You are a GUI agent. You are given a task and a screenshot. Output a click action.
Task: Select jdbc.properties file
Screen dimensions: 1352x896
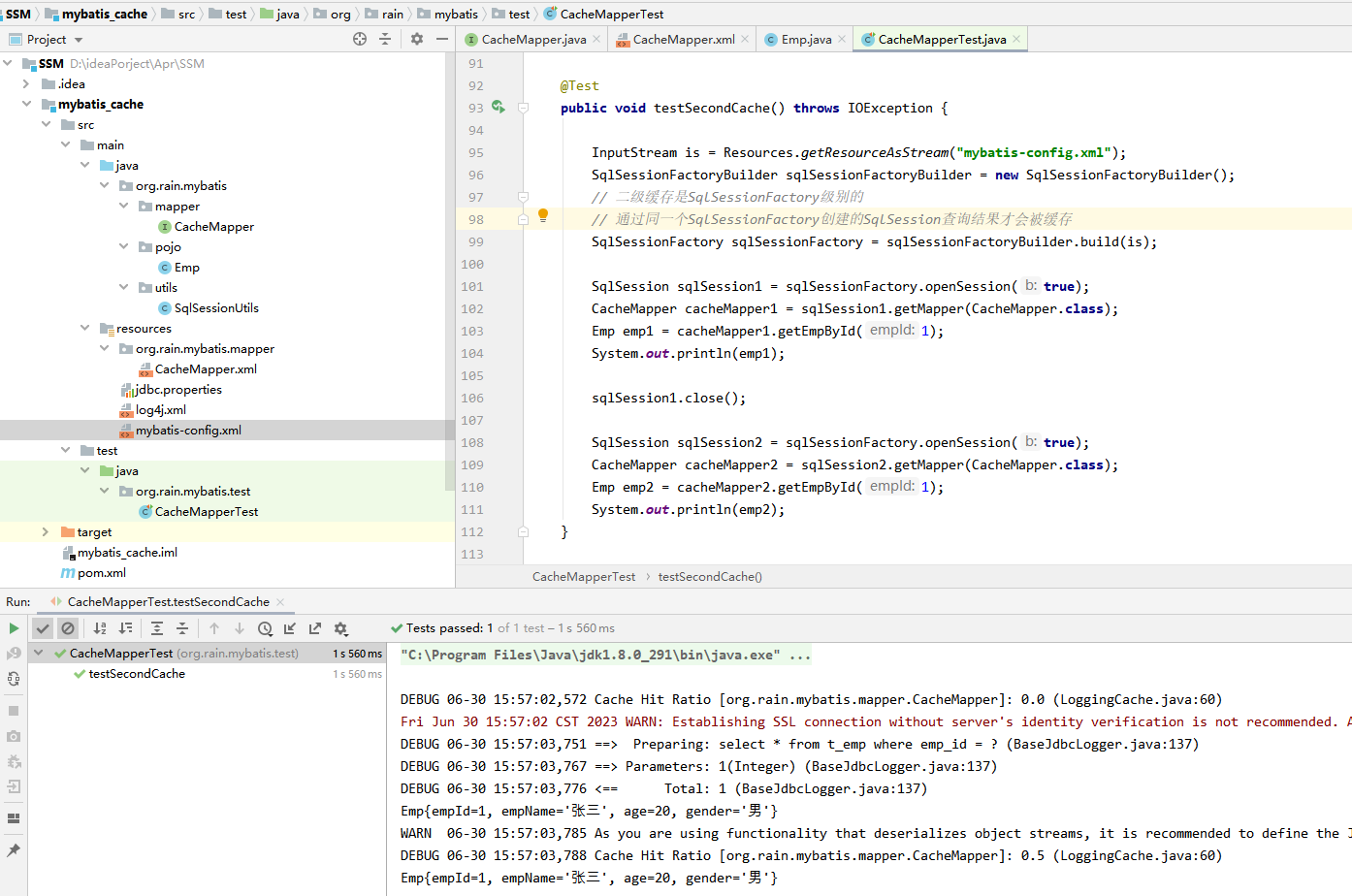[171, 389]
